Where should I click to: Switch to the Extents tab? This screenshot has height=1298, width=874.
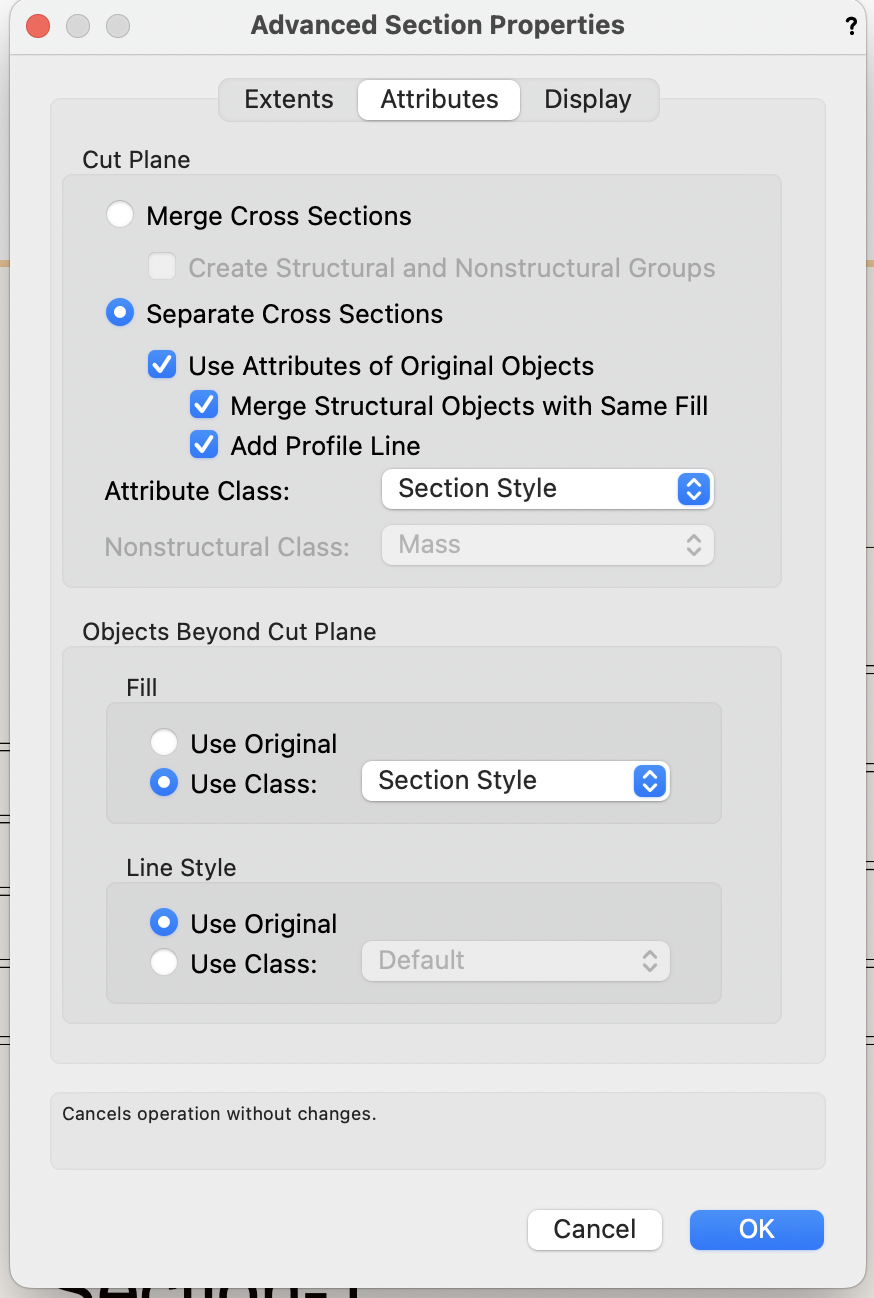click(x=288, y=99)
